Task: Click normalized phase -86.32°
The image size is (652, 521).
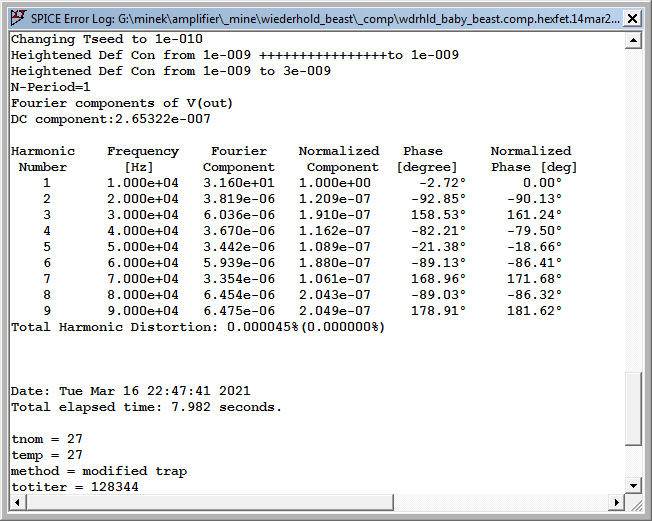Action: [534, 295]
